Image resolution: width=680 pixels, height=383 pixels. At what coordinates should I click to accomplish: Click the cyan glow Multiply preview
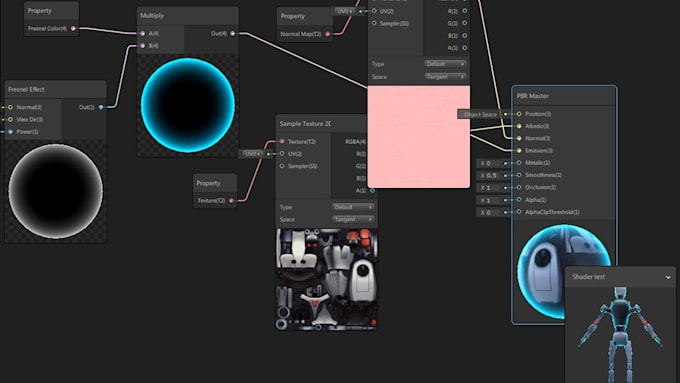click(188, 105)
